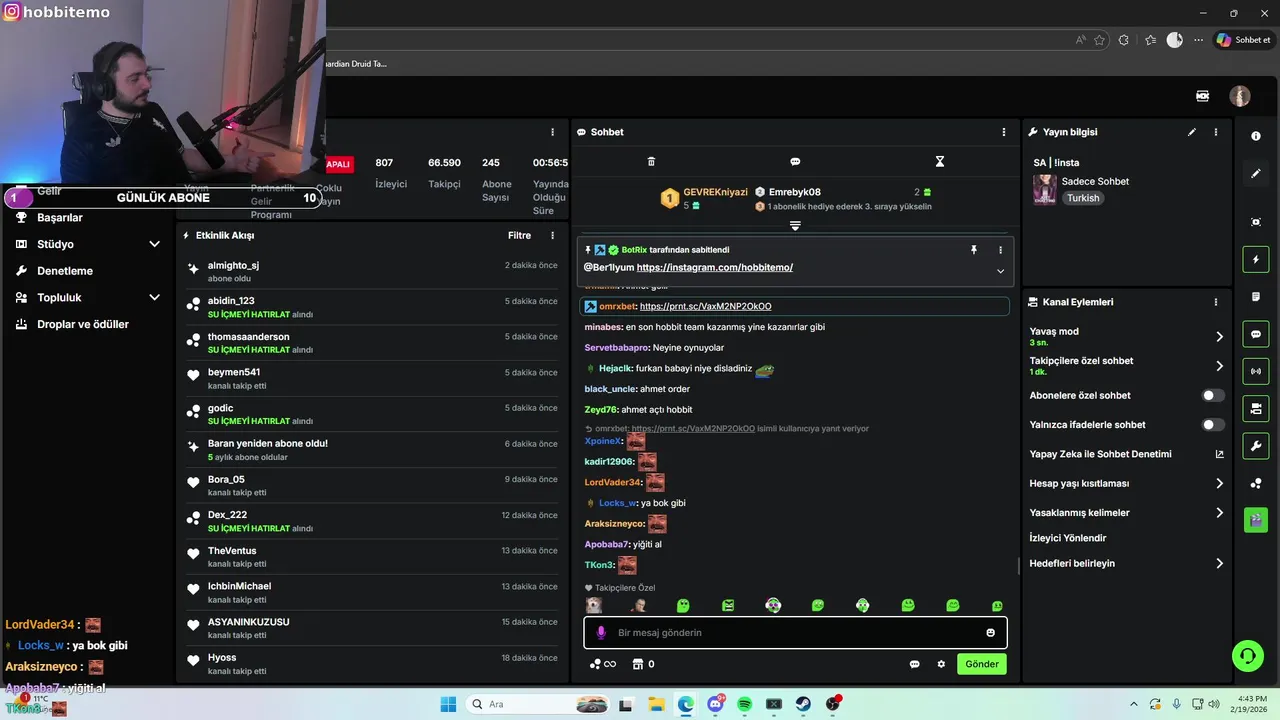Click the three-circles points icon in the right sidebar
1280x720 pixels.
(x=1256, y=483)
